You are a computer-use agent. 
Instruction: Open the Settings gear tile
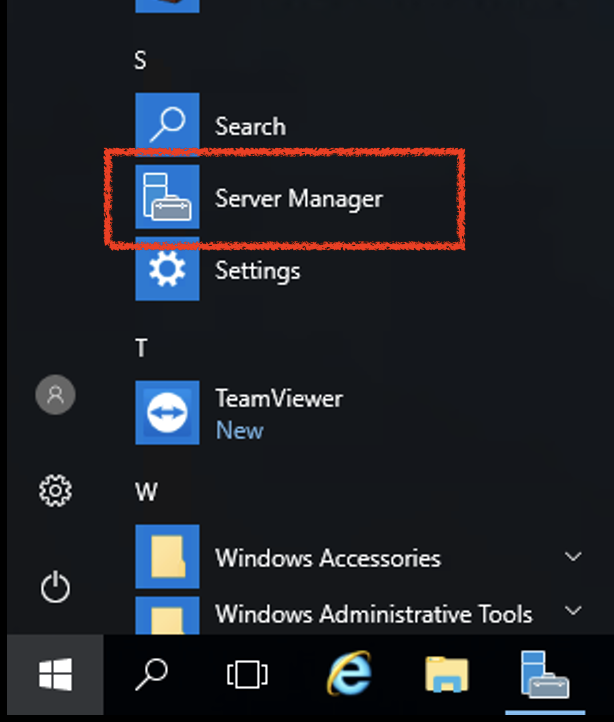point(167,269)
